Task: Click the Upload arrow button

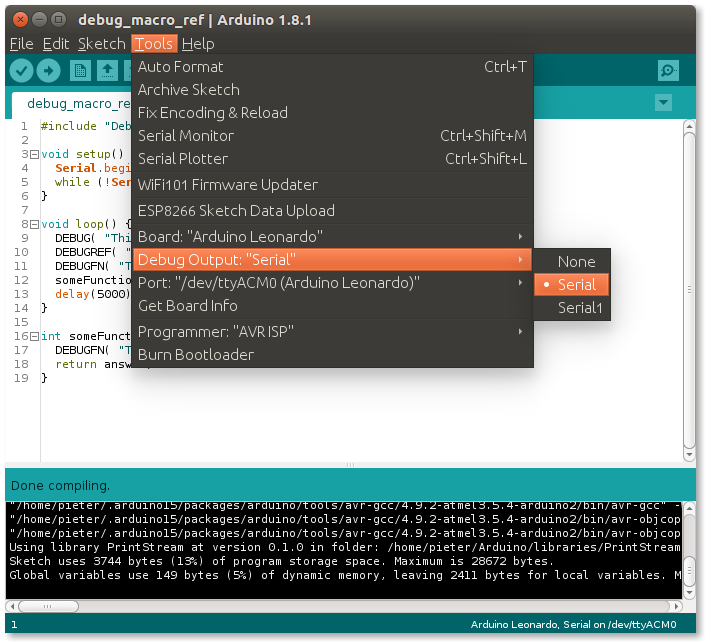Action: 49,71
